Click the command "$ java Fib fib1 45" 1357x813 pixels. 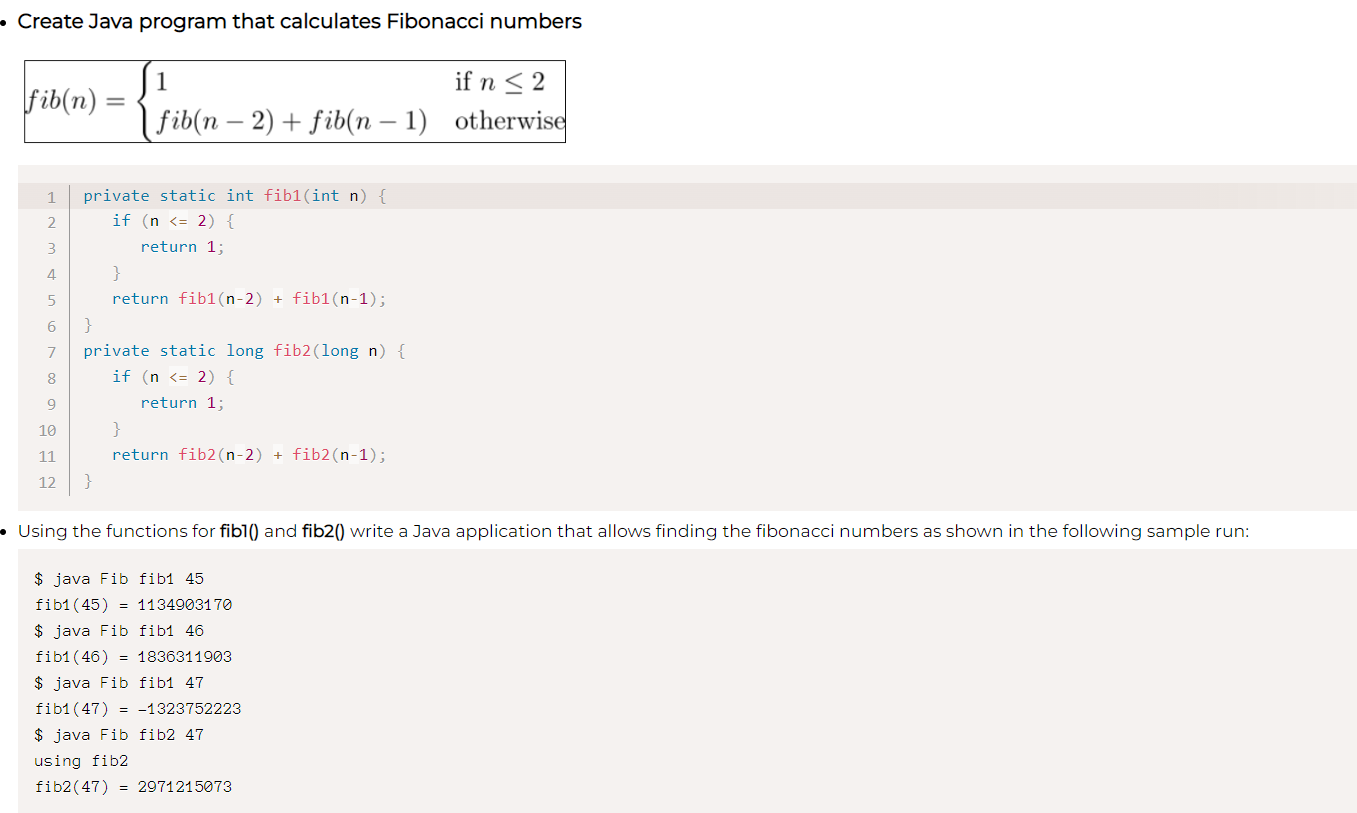(120, 578)
